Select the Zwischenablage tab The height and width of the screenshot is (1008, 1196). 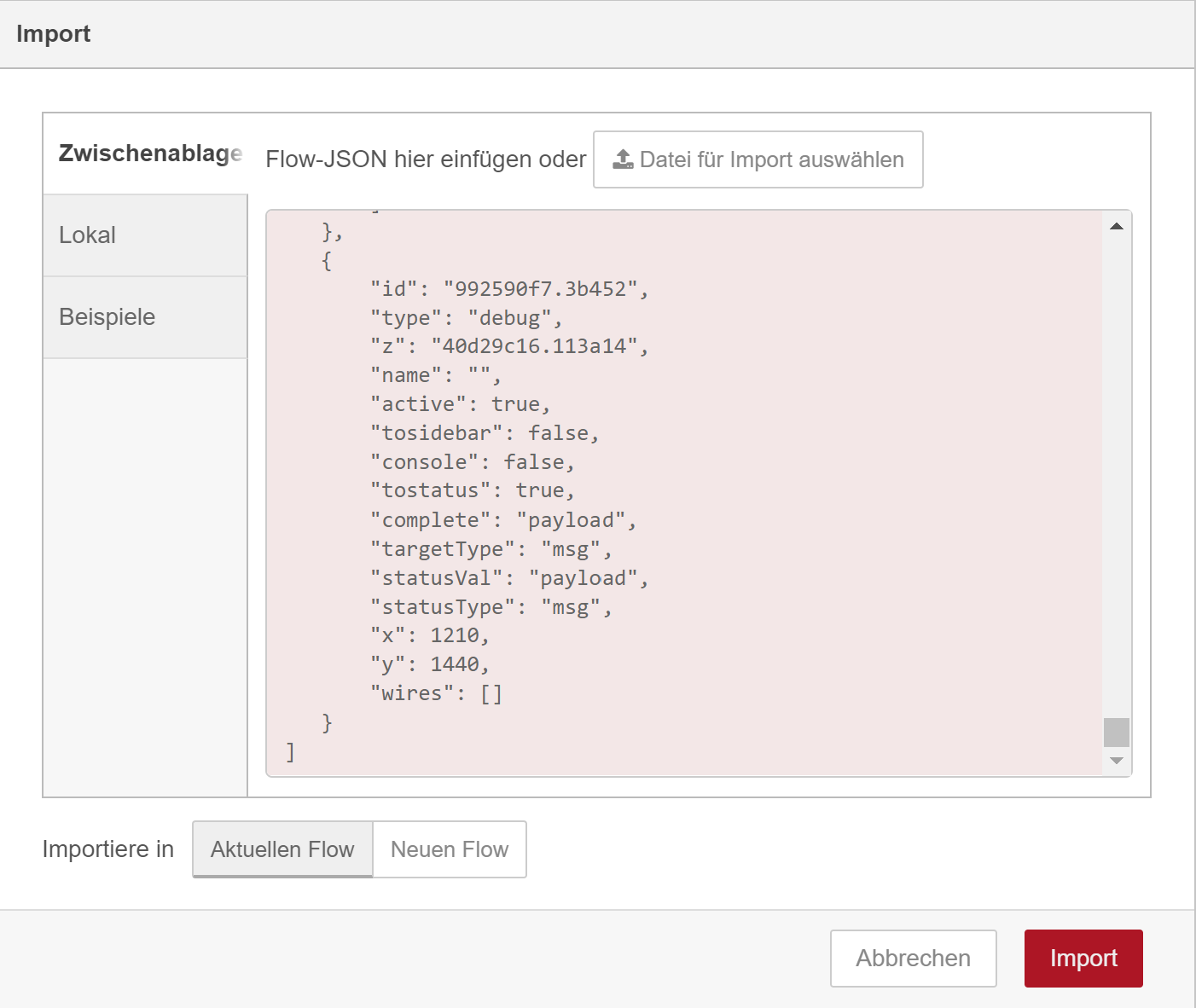click(x=145, y=154)
